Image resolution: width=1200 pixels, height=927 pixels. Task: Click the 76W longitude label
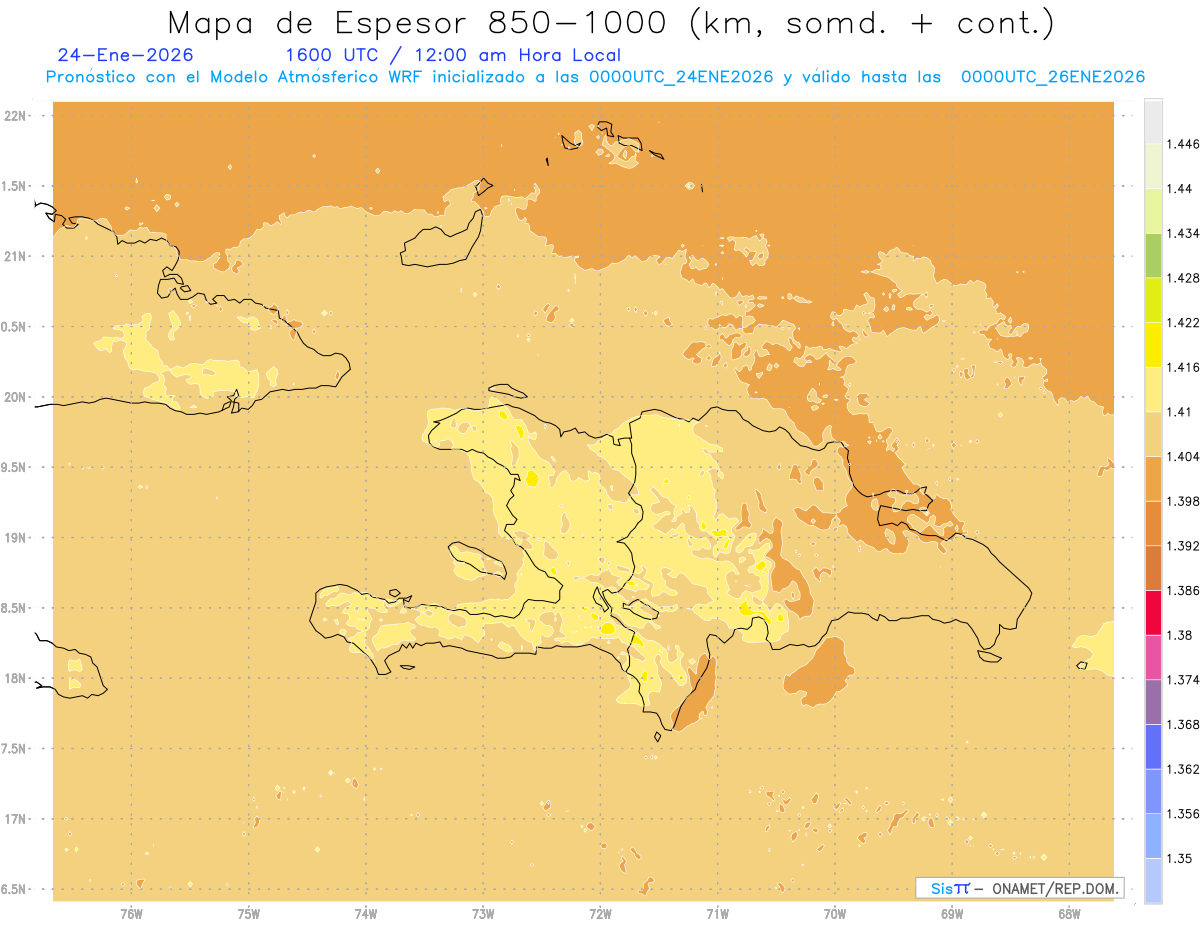131,914
